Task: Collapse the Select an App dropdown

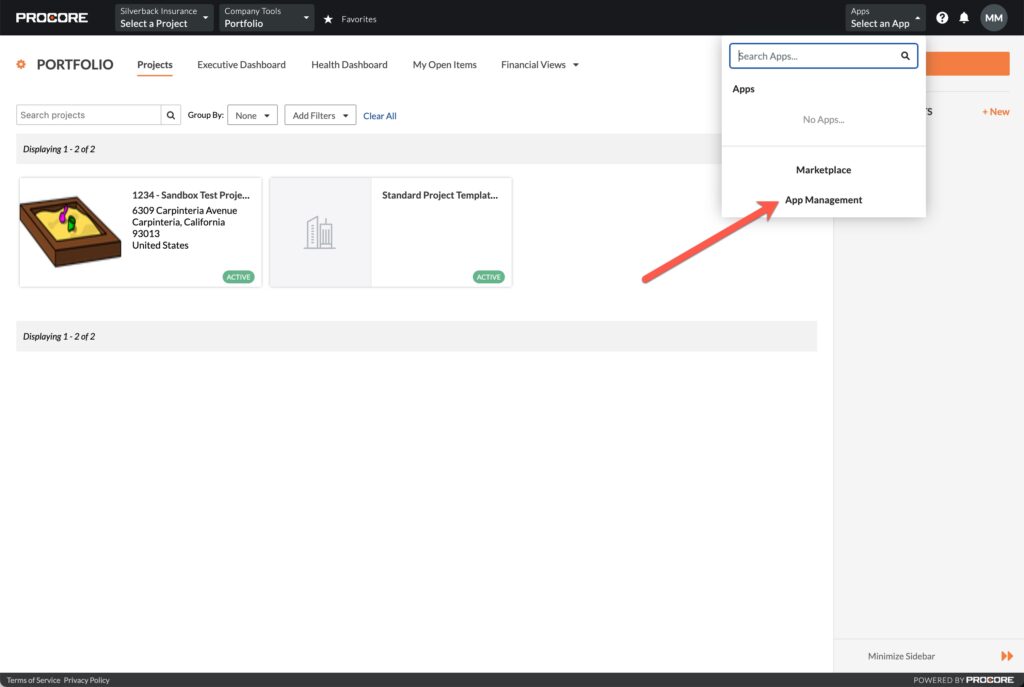Action: 885,18
